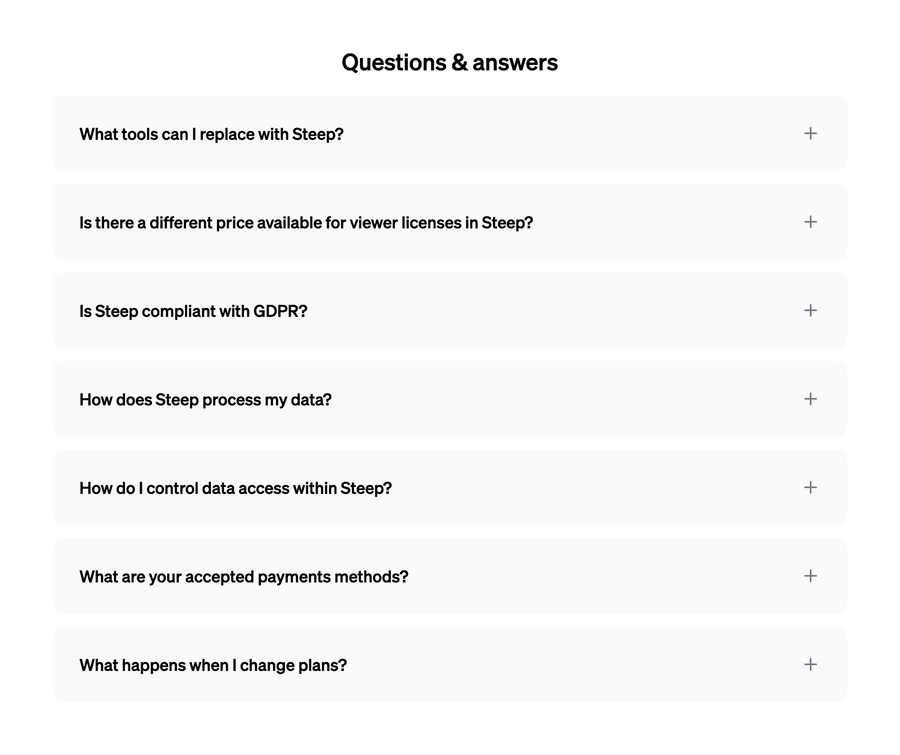The width and height of the screenshot is (900, 755).
Task: Select the 'How does Steep process my data?' card
Action: [450, 399]
